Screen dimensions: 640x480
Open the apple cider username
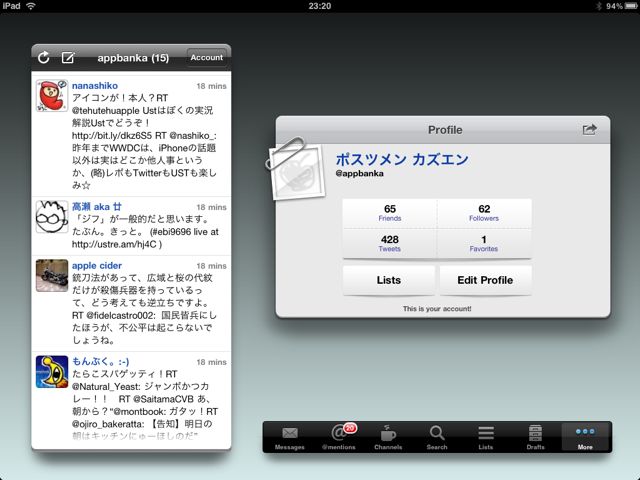tap(97, 266)
